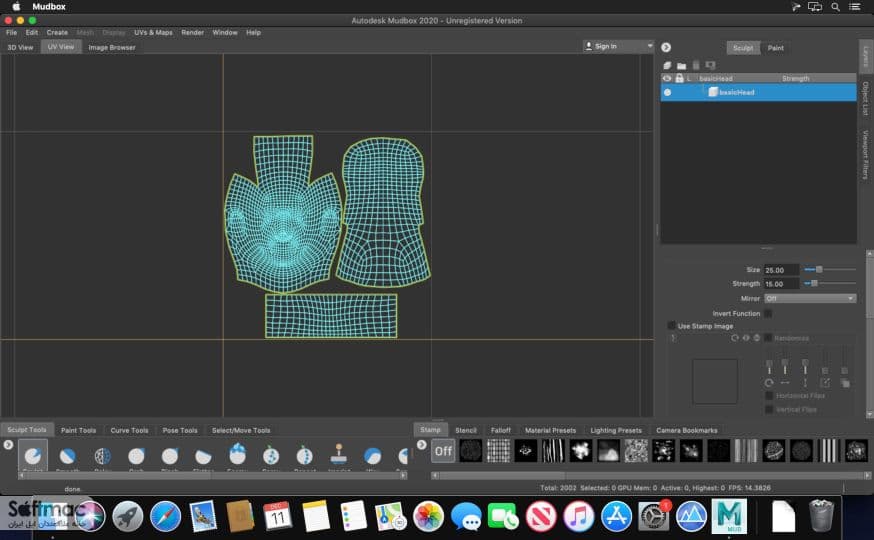Open Spotlight search in menu bar
The image size is (874, 540).
click(x=835, y=7)
